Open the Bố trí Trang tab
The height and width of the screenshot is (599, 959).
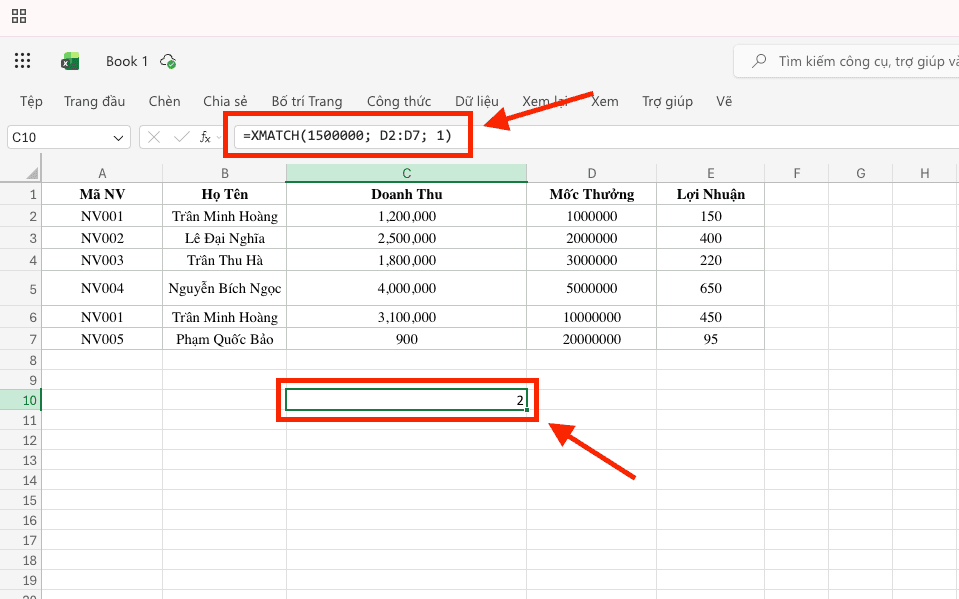307,101
